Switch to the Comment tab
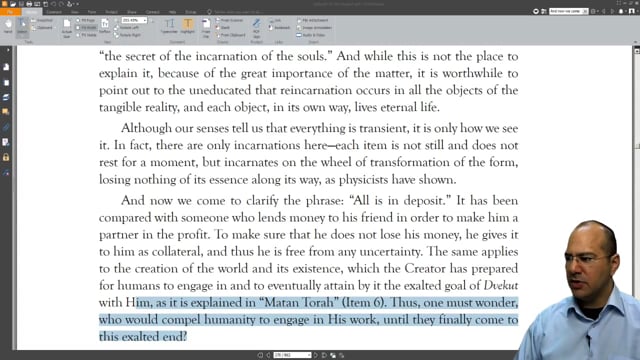Viewport: 640px width, 360px height. click(53, 12)
